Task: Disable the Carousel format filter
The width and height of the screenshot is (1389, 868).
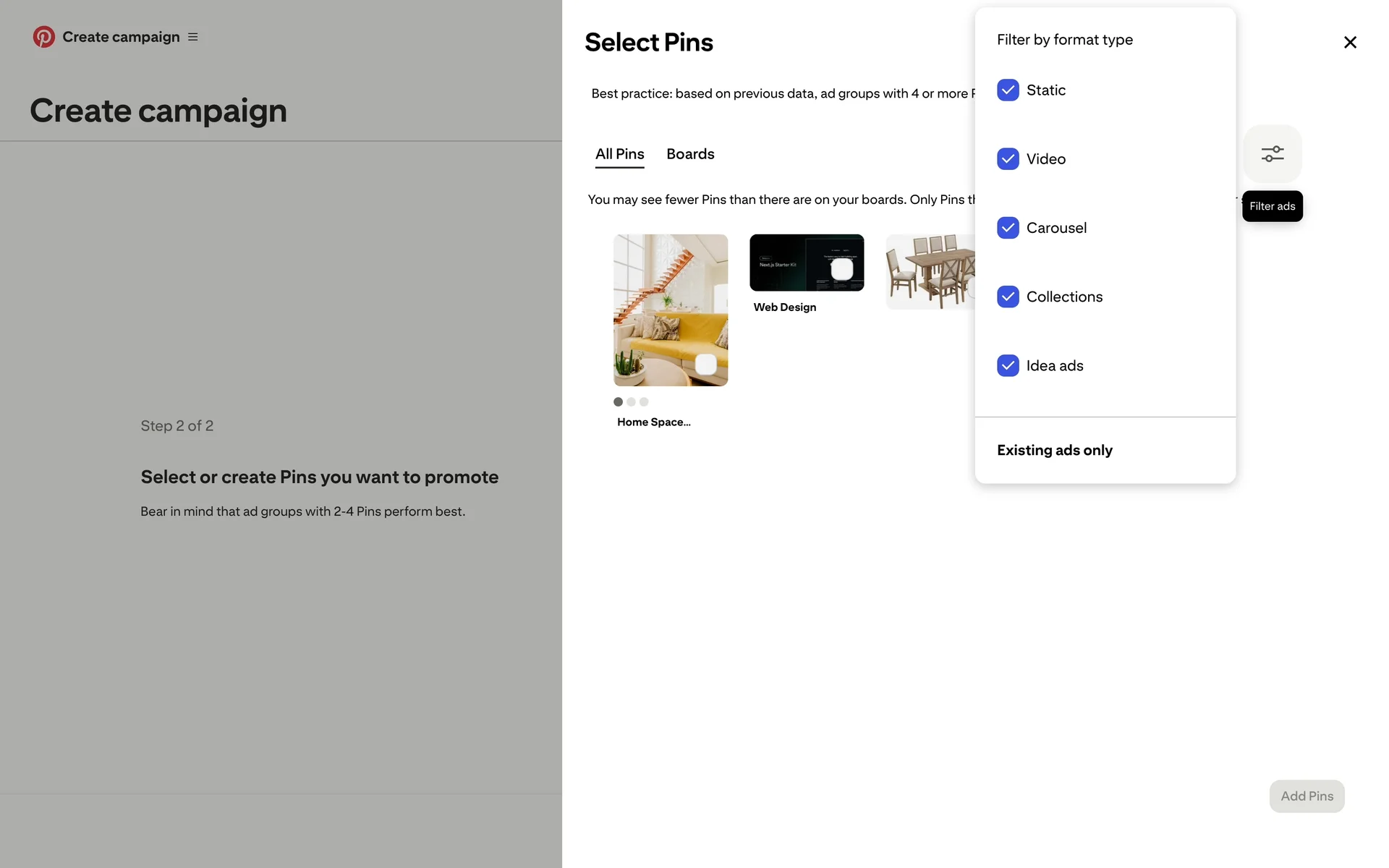Action: tap(1008, 228)
